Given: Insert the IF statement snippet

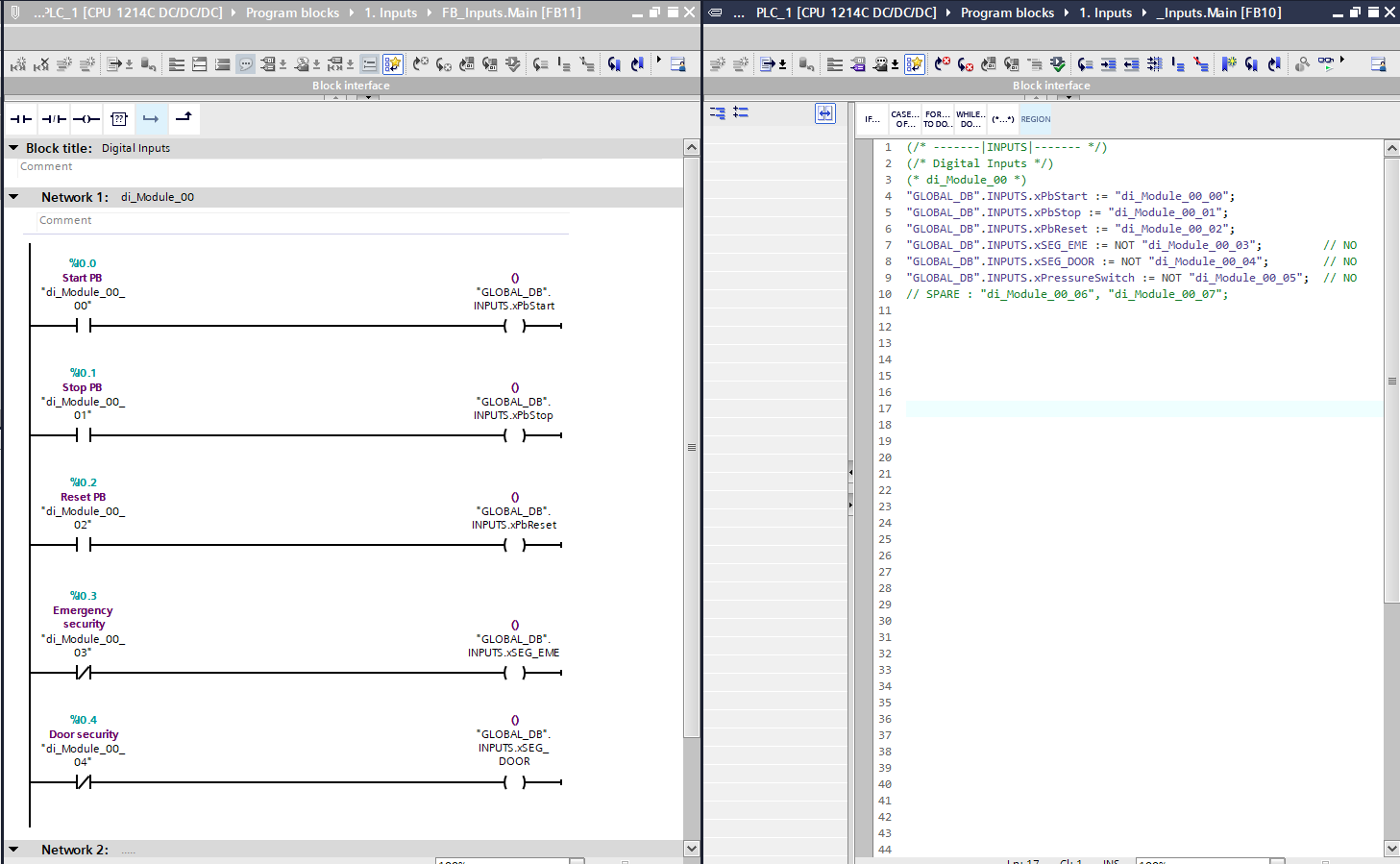Looking at the screenshot, I should (x=872, y=119).
